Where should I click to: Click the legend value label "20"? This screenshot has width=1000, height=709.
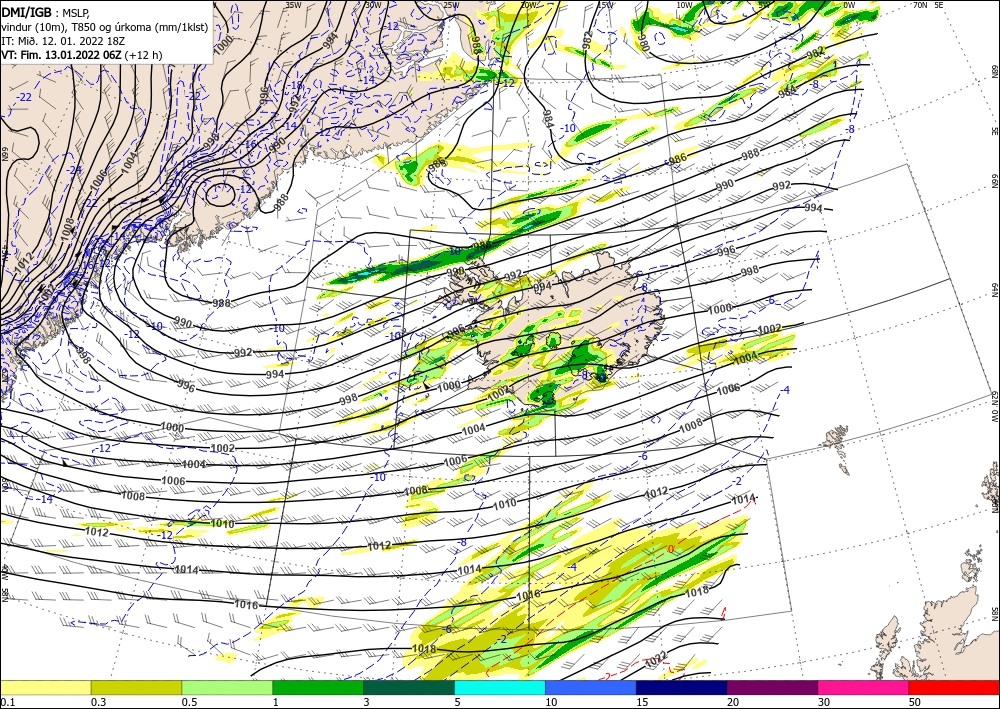tap(733, 702)
